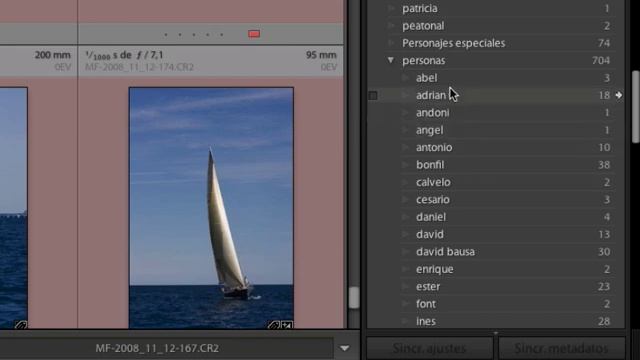This screenshot has width=640, height=360.
Task: Select the bonfil keyword
Action: tap(430, 165)
